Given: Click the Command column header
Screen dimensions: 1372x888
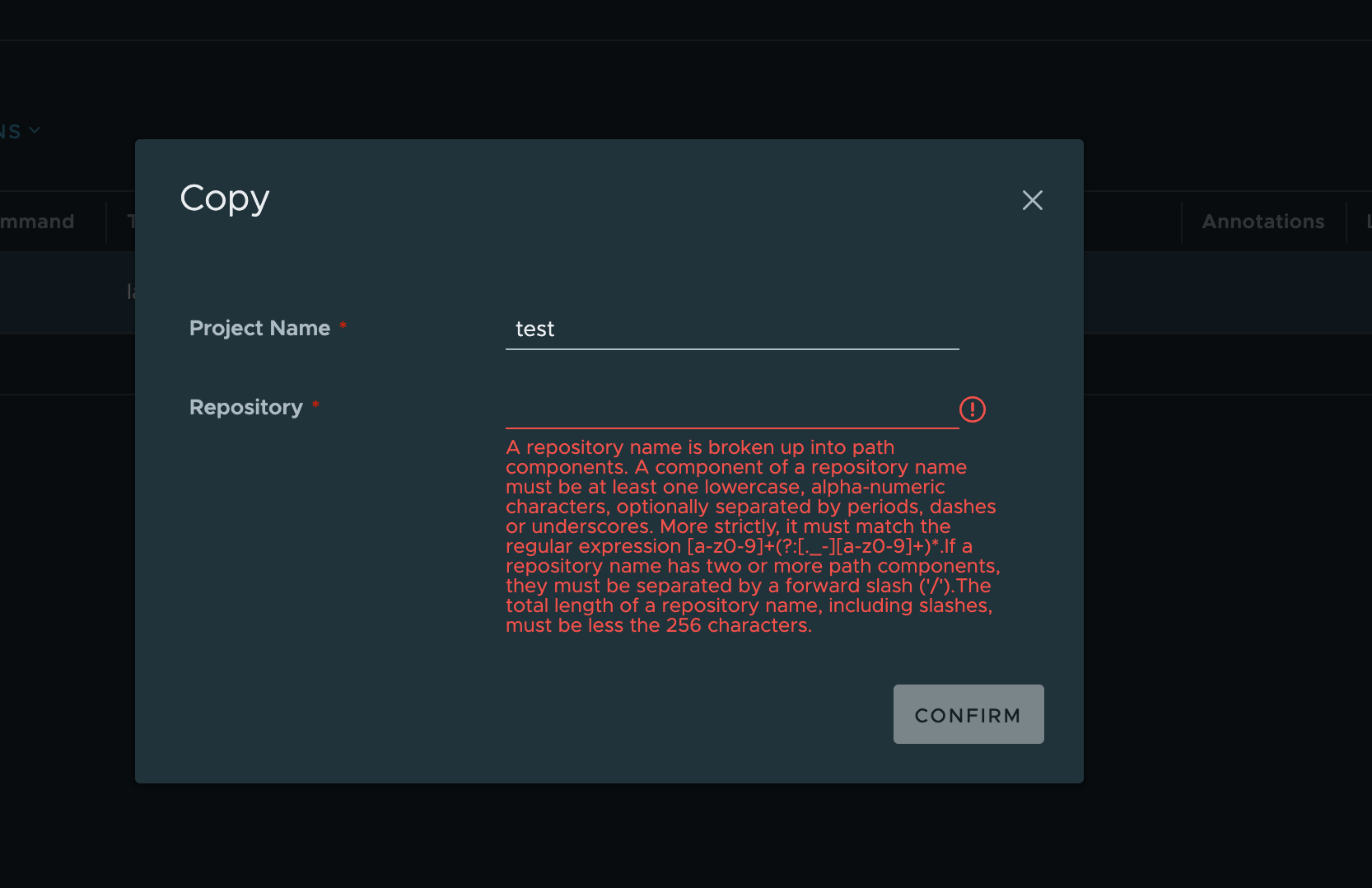Looking at the screenshot, I should 37,221.
